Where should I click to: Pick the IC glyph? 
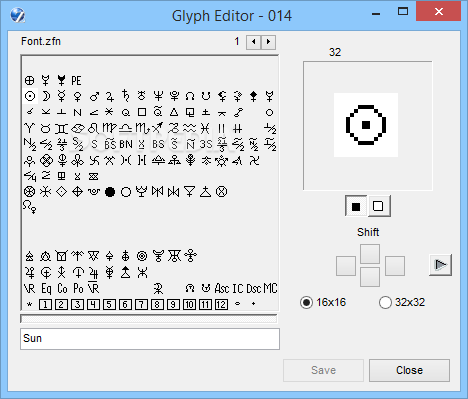(x=238, y=288)
